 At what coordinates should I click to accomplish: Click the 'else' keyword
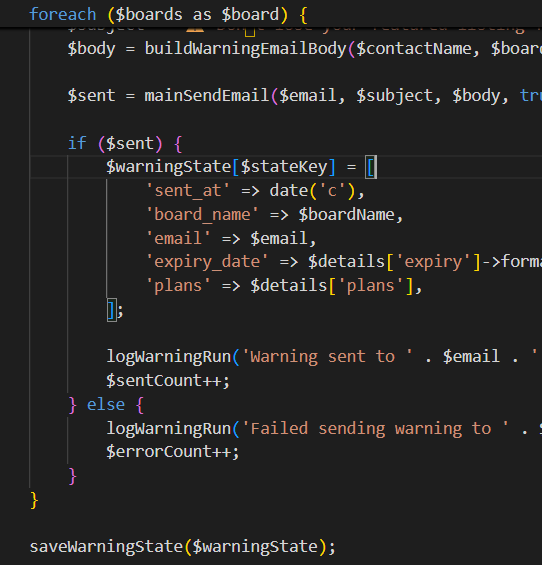[x=106, y=404]
